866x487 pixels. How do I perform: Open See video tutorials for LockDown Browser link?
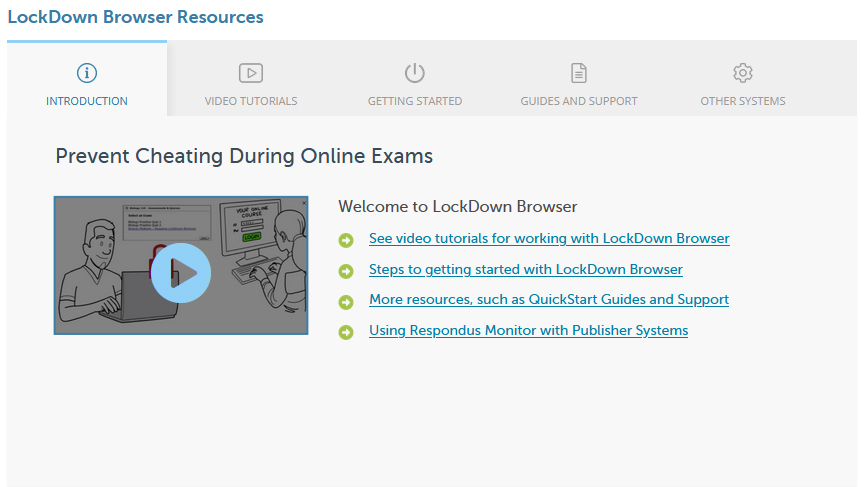549,239
